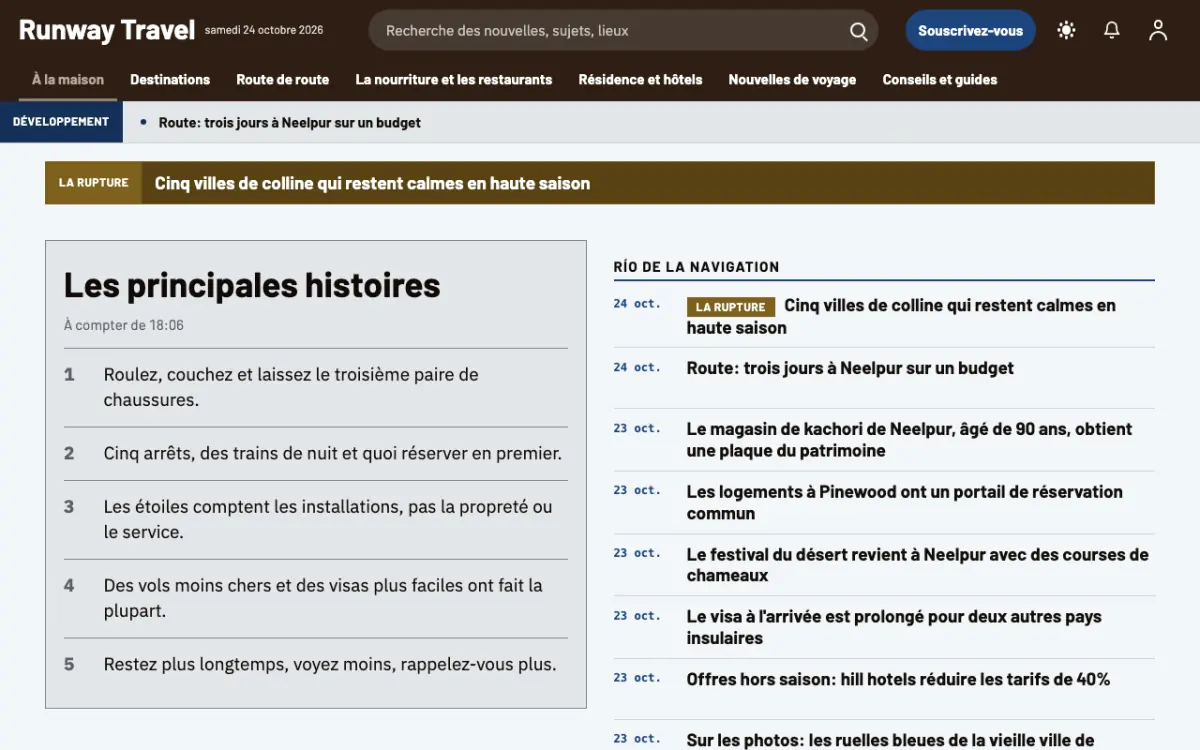Viewport: 1200px width, 750px height.
Task: Toggle the light/dark theme sun icon
Action: pos(1066,30)
